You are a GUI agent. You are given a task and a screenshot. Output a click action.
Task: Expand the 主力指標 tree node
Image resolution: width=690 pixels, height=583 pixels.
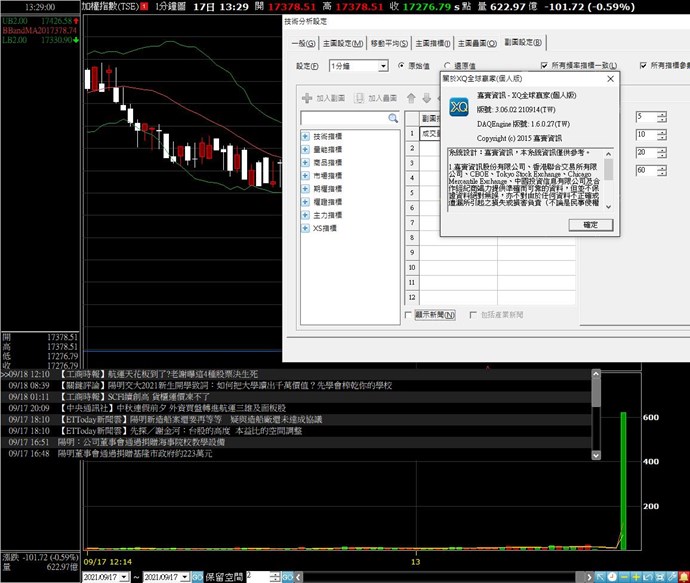coord(305,215)
